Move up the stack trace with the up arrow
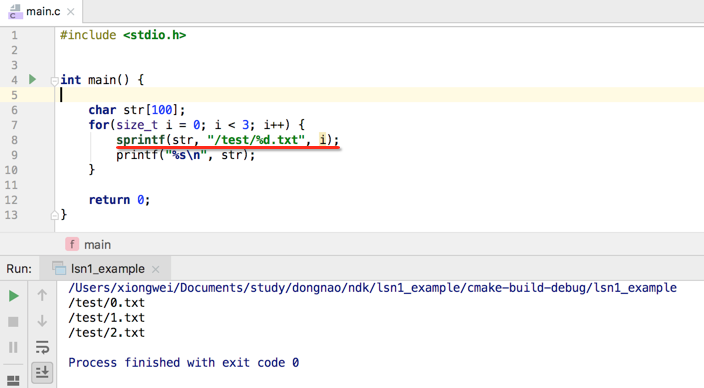 pos(42,295)
